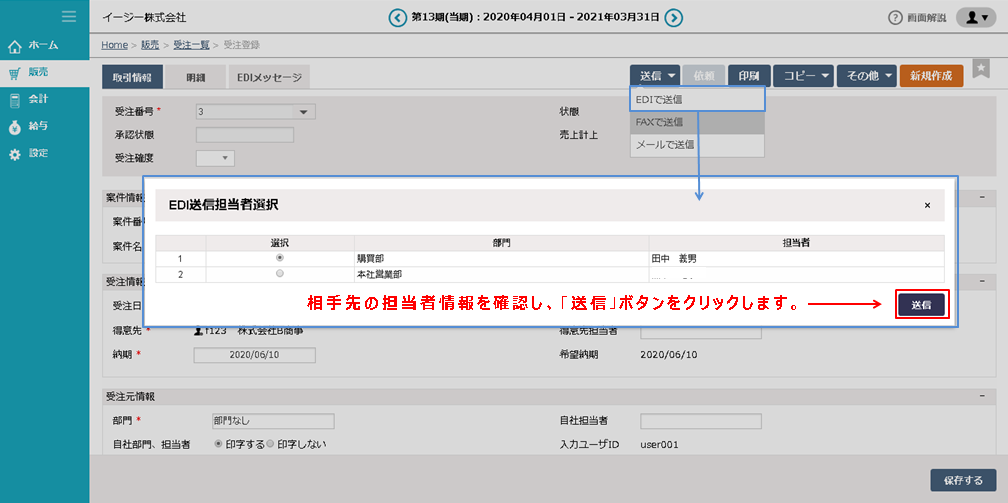
Task: Click the 送信 button in EDI dialog
Action: (921, 305)
